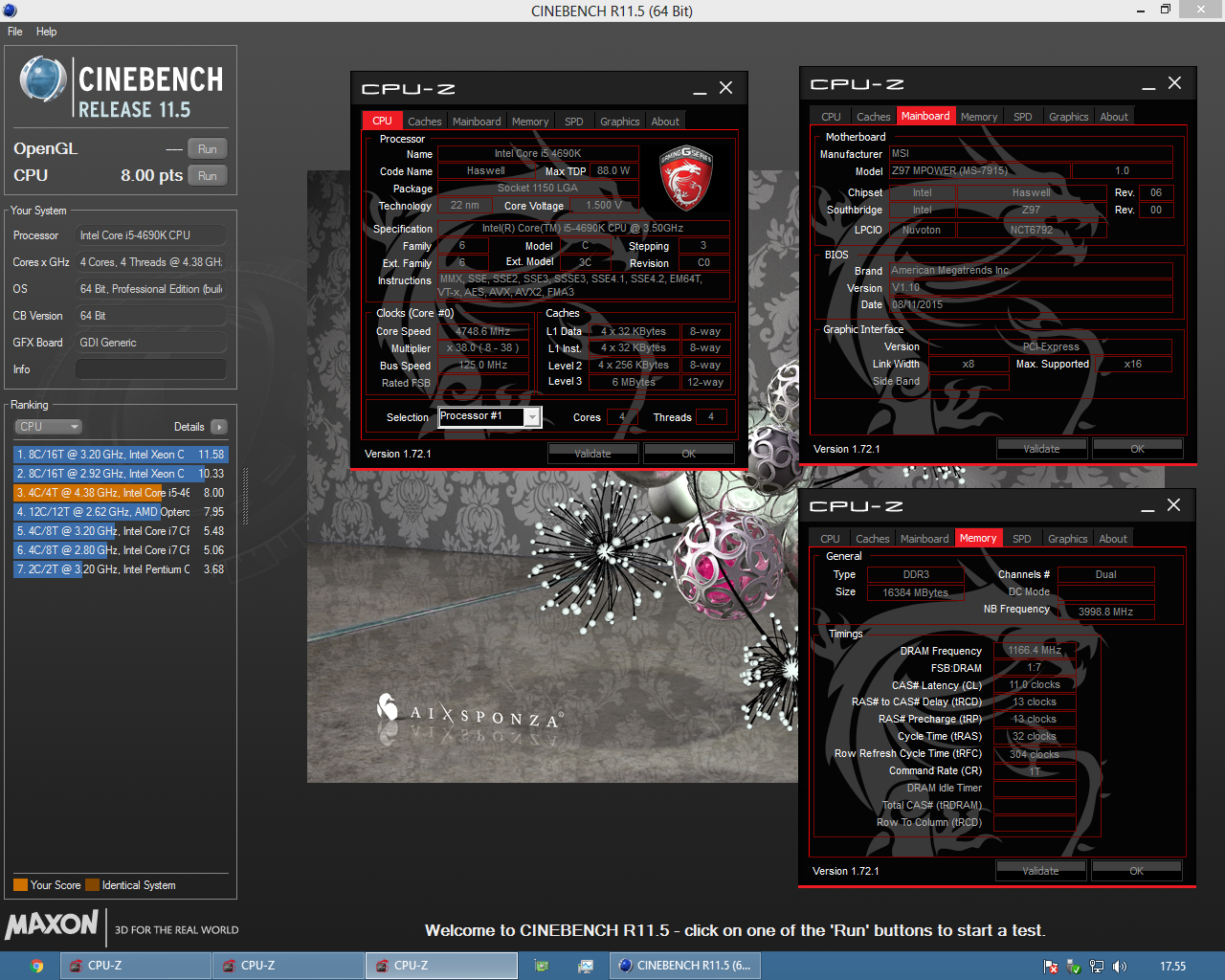Viewport: 1225px width, 980px height.
Task: Click the green circuit-board icon in the taskbar
Action: click(x=542, y=966)
